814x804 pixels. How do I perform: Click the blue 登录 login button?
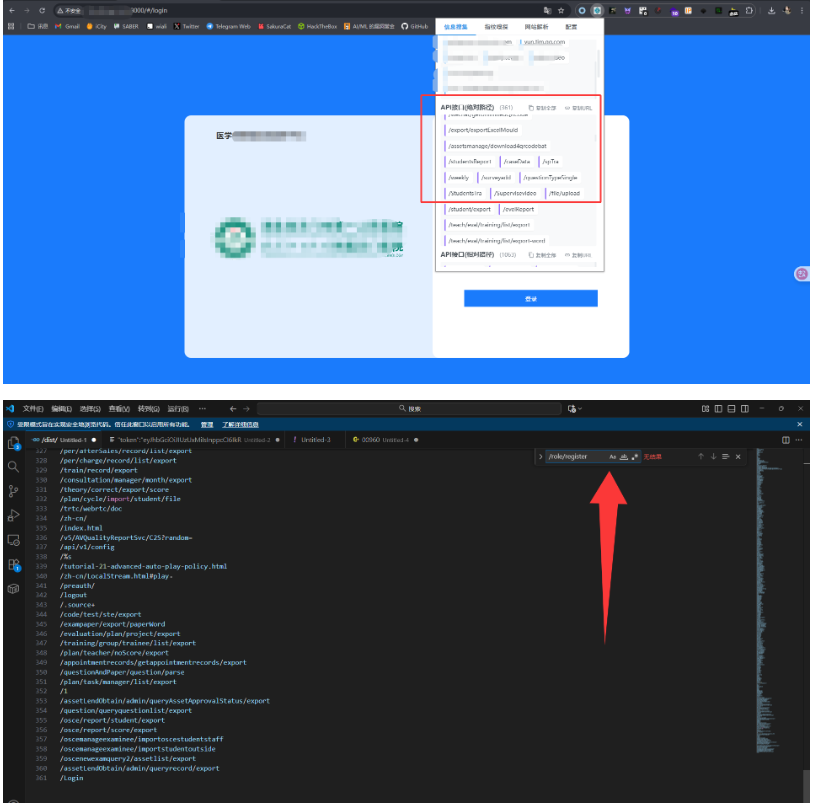[x=531, y=298]
